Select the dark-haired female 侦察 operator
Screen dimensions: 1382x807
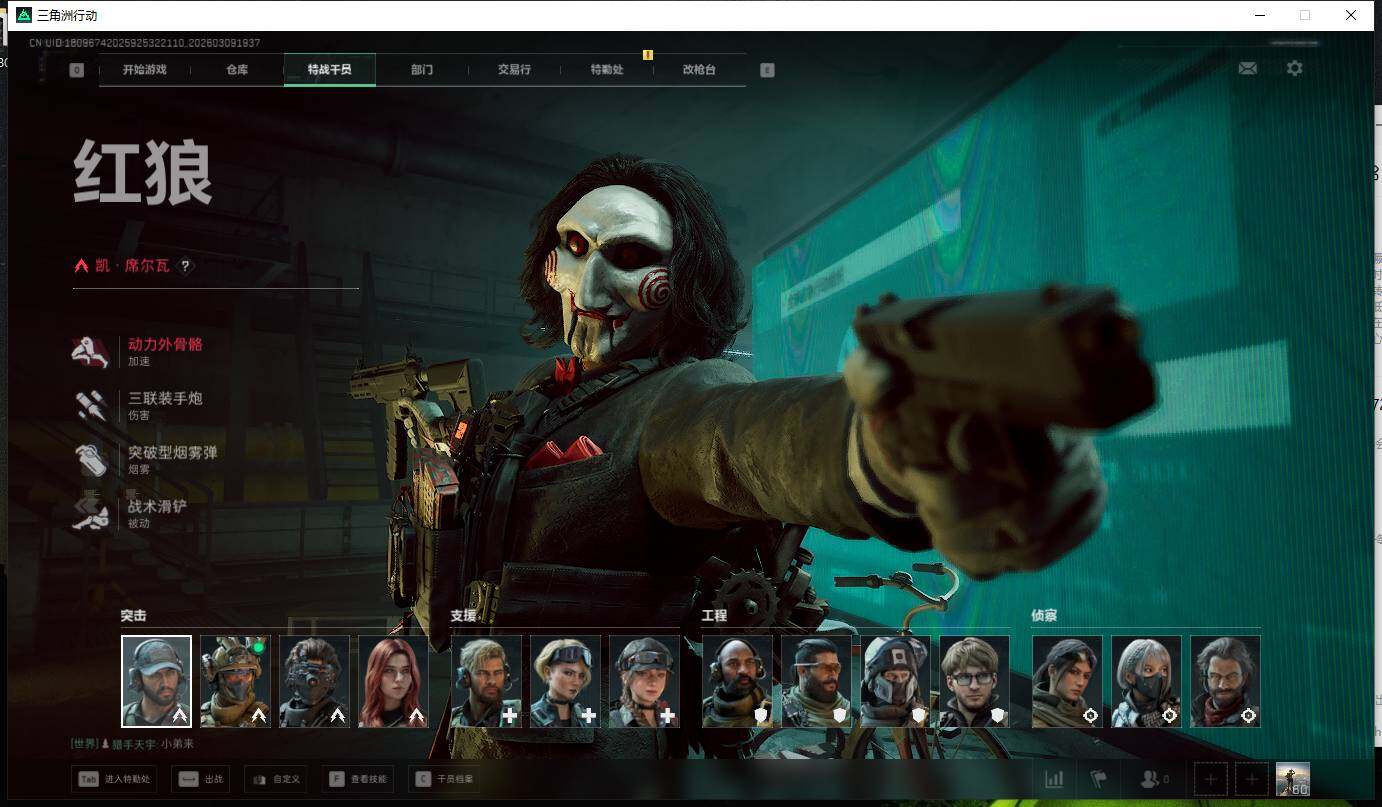click(1067, 681)
